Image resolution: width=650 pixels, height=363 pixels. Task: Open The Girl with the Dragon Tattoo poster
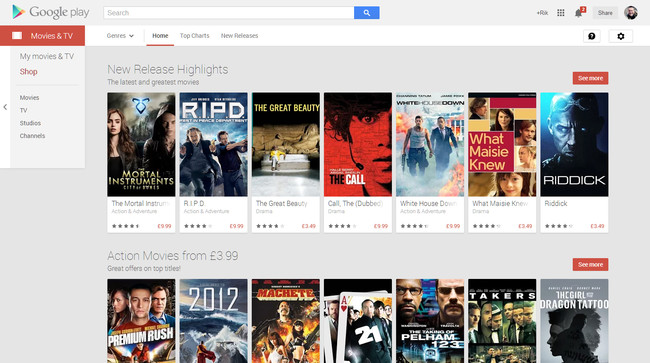pyautogui.click(x=574, y=321)
